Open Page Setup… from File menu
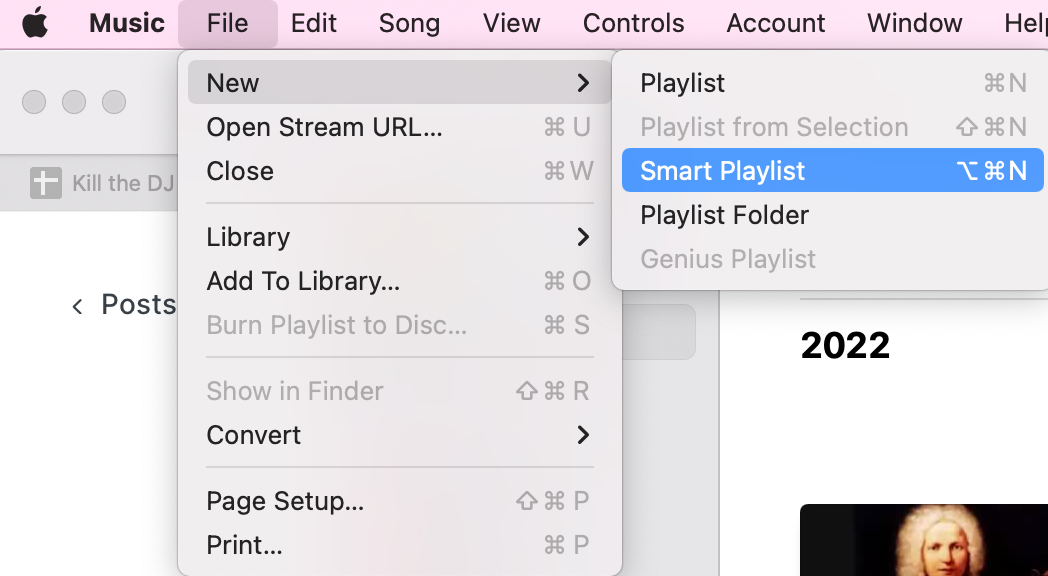The height and width of the screenshot is (576, 1048). (x=400, y=500)
